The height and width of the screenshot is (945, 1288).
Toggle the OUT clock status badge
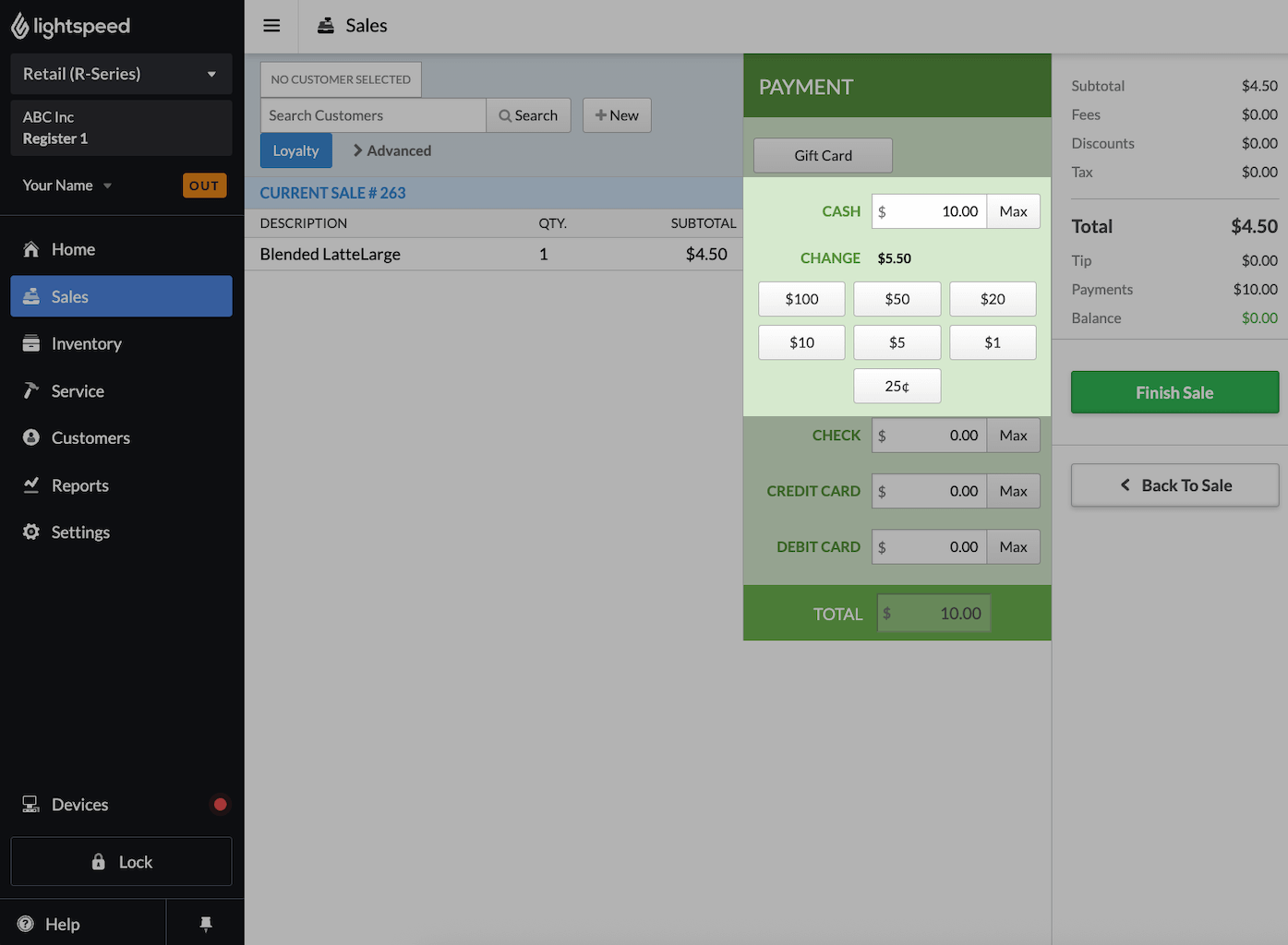point(204,185)
